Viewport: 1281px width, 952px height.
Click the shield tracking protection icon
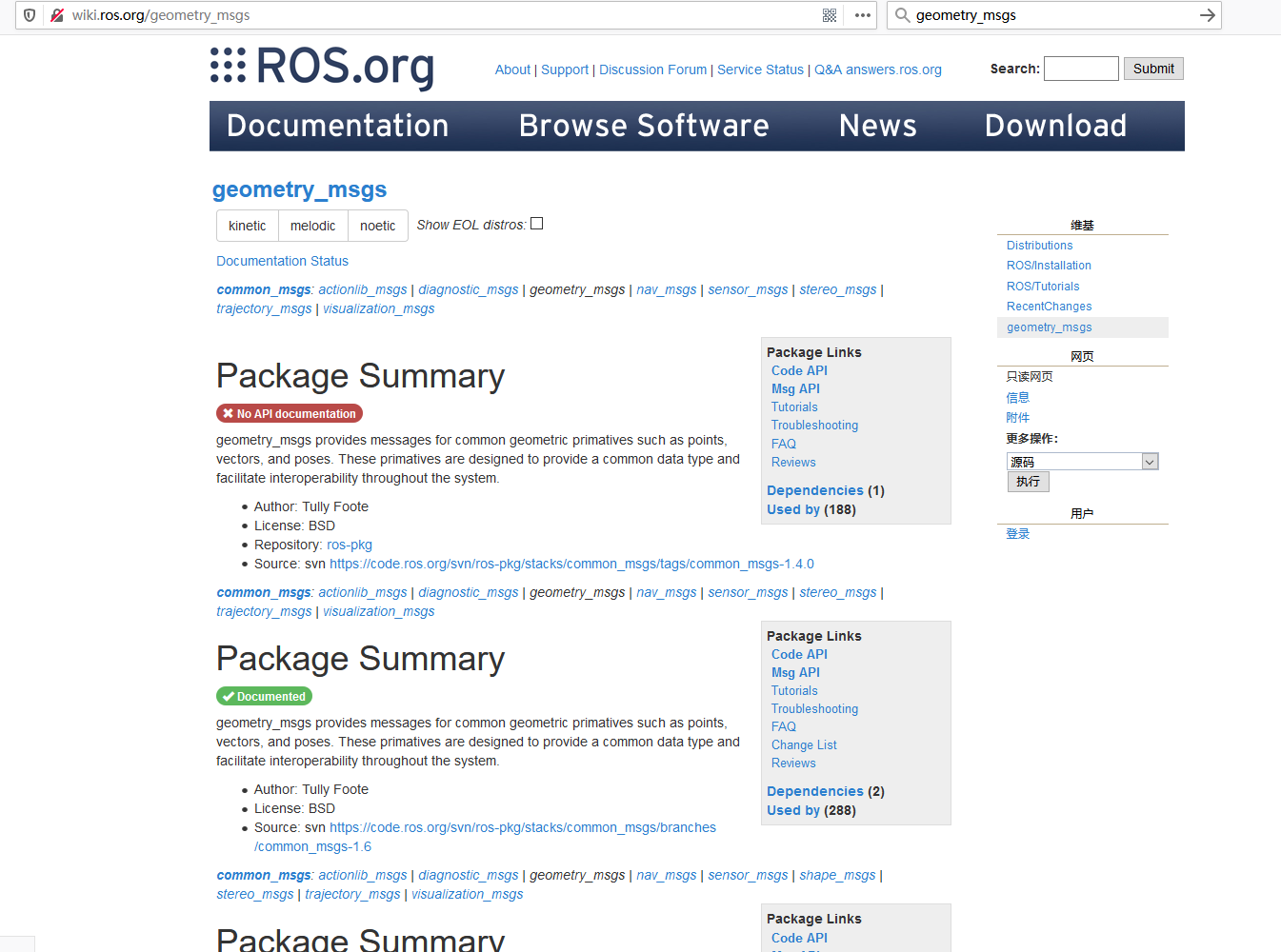[30, 15]
